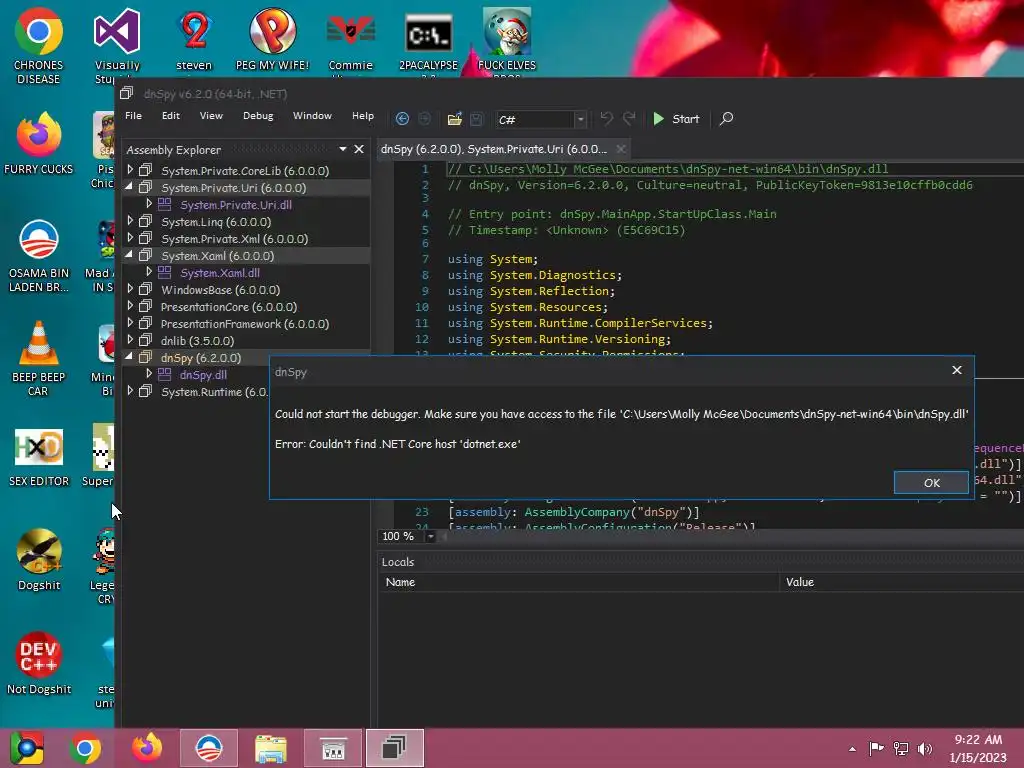Screen dimensions: 1024x768
Task: Open the File menu
Action: coord(133,116)
